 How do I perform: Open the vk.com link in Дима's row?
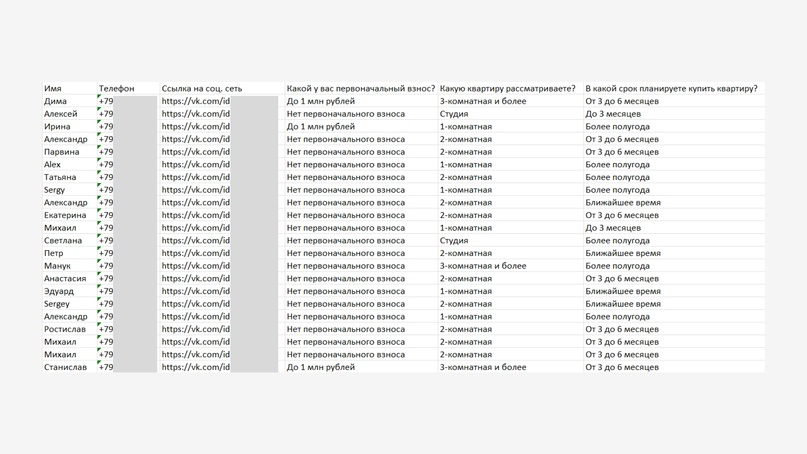(x=196, y=101)
